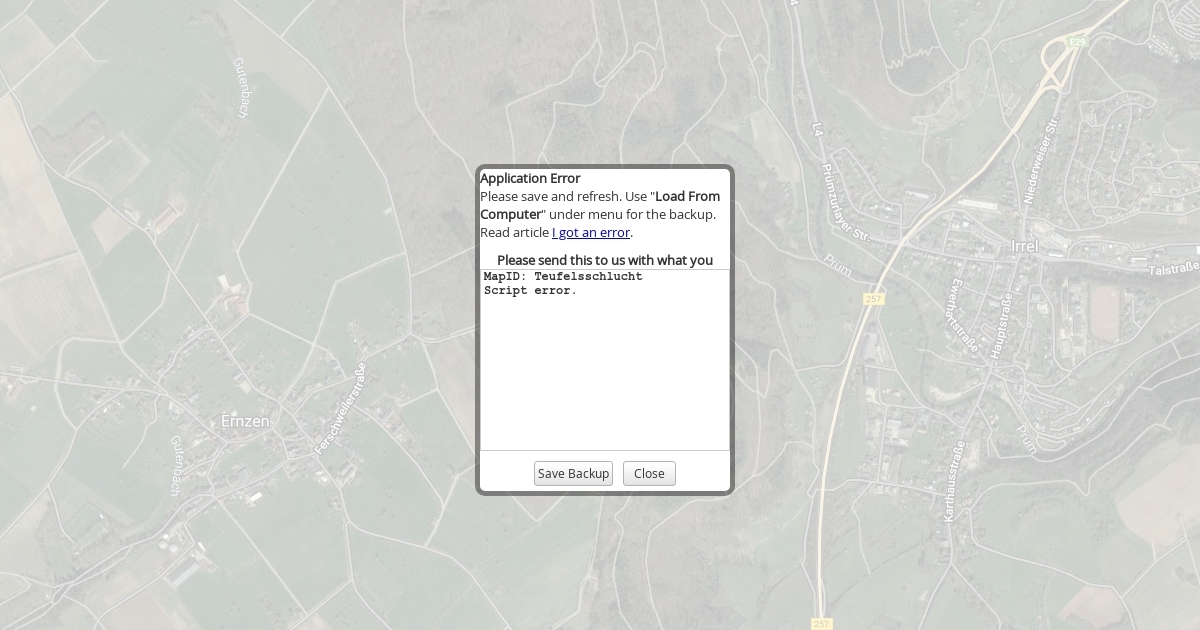Click the "Load From Computer" bold text
The height and width of the screenshot is (630, 1200).
[600, 205]
